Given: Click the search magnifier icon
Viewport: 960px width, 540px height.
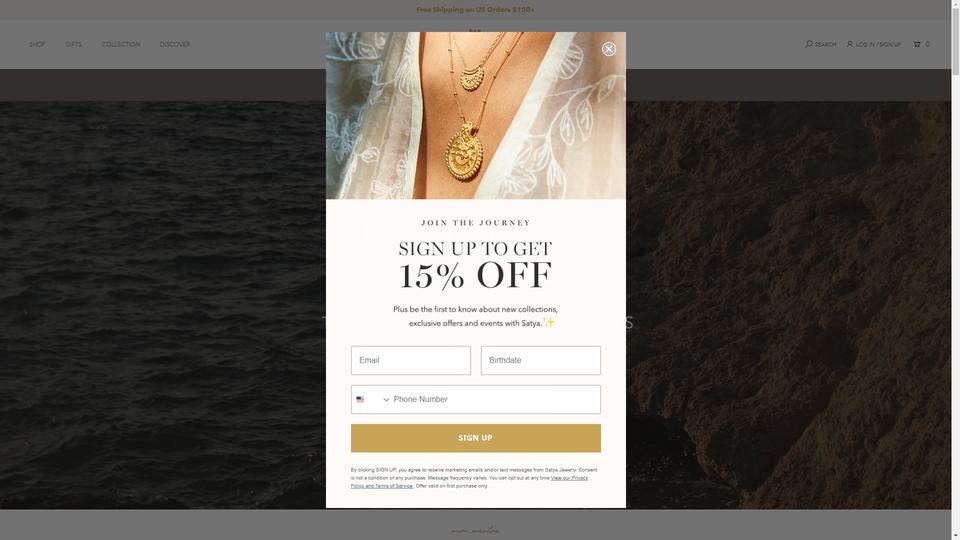Looking at the screenshot, I should 809,43.
